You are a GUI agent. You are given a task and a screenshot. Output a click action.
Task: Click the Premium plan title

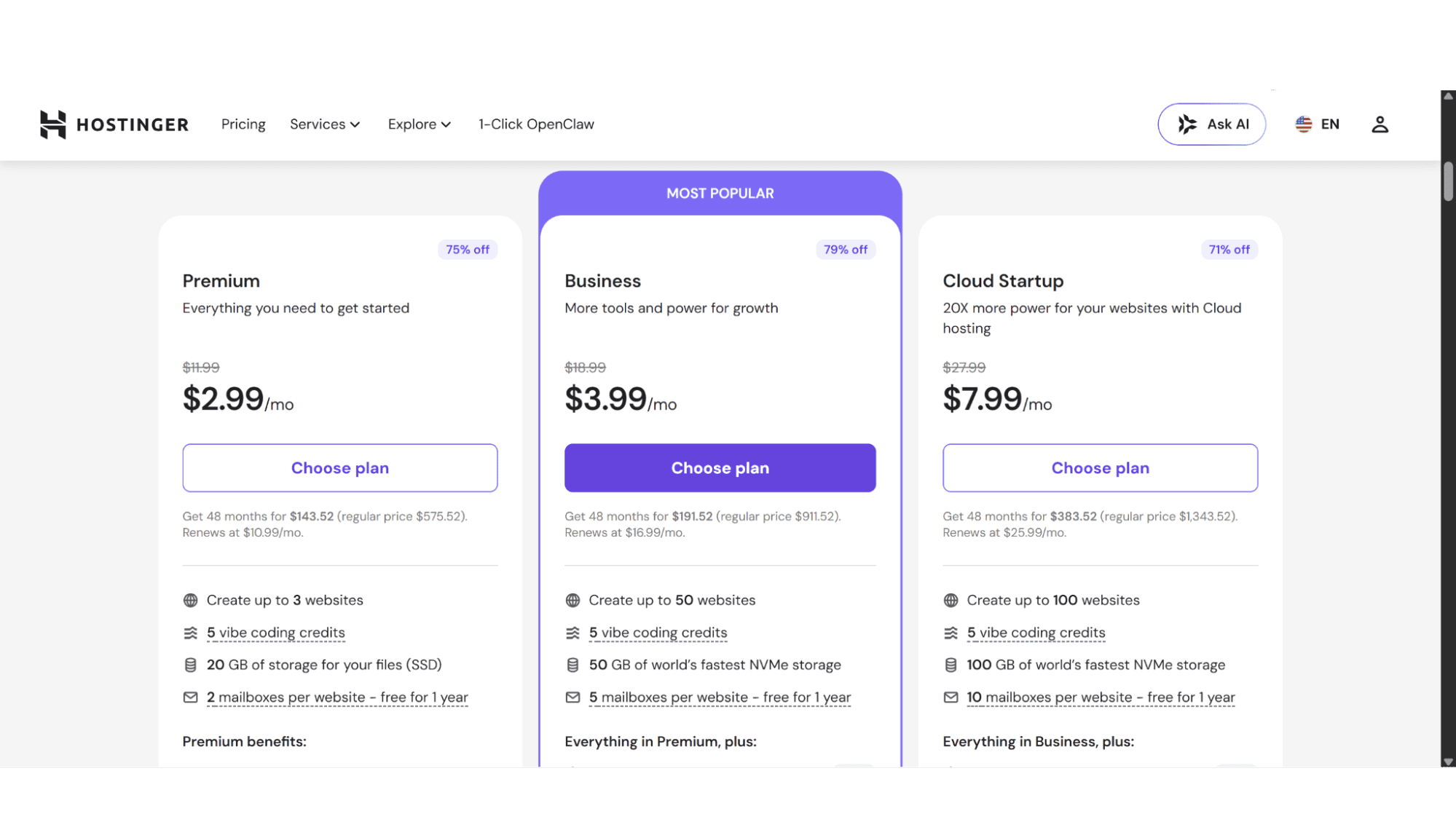221,281
